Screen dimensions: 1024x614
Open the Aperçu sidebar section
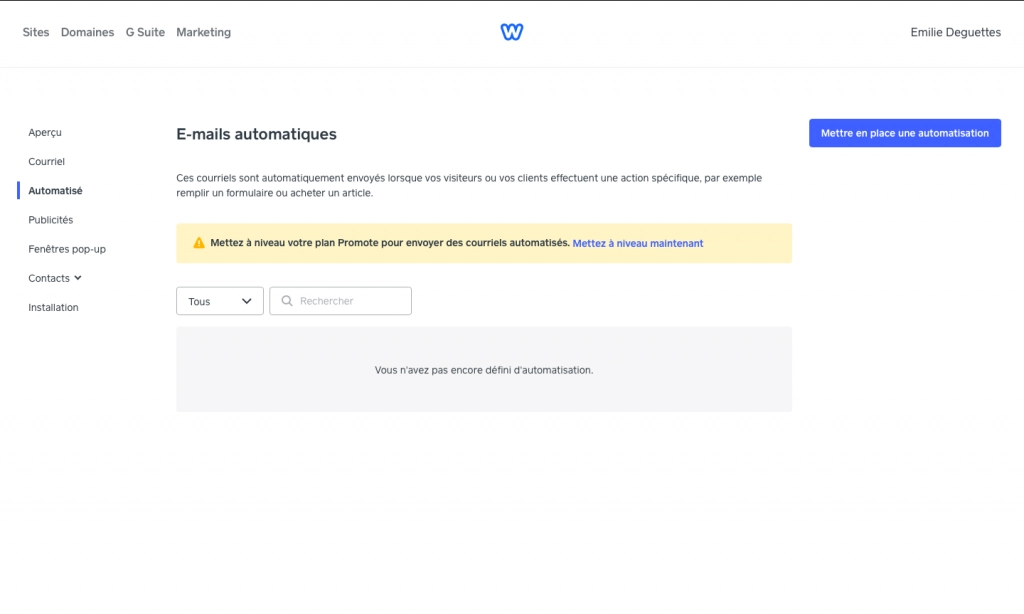click(45, 133)
